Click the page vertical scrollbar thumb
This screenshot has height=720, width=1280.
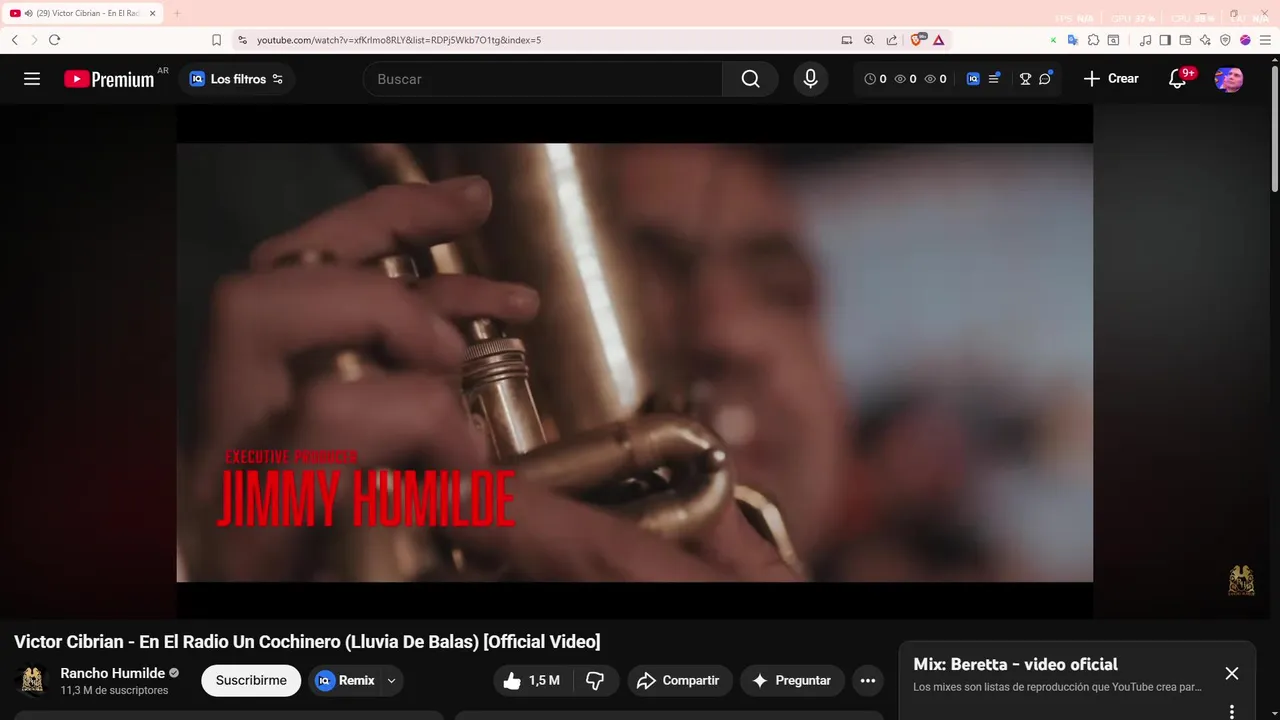pos(1274,127)
